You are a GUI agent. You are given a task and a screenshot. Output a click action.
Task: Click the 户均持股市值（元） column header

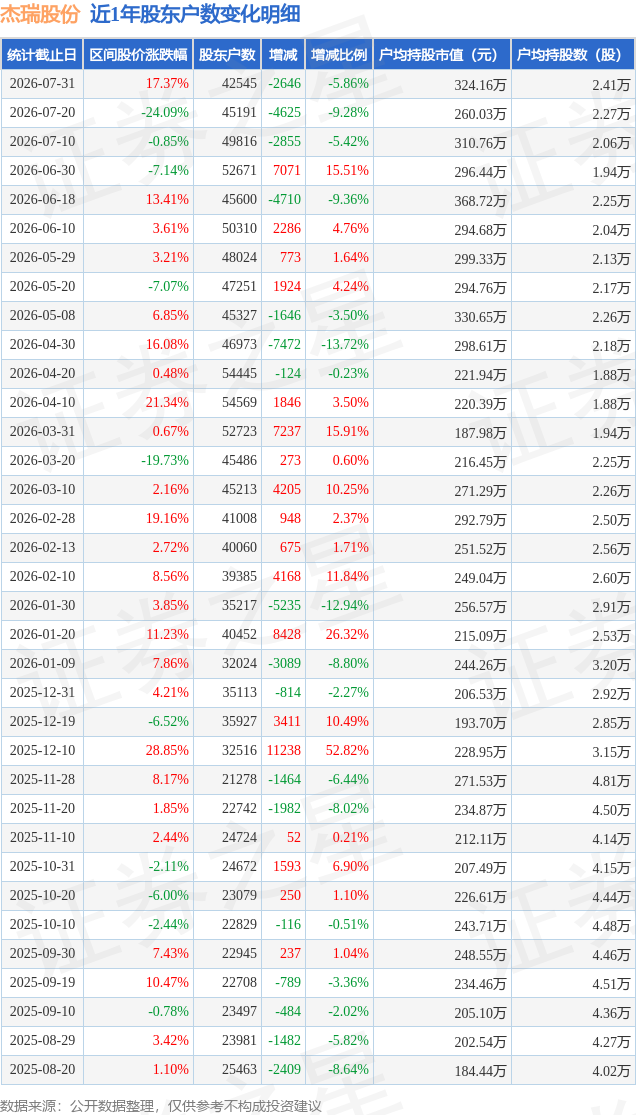coord(442,55)
